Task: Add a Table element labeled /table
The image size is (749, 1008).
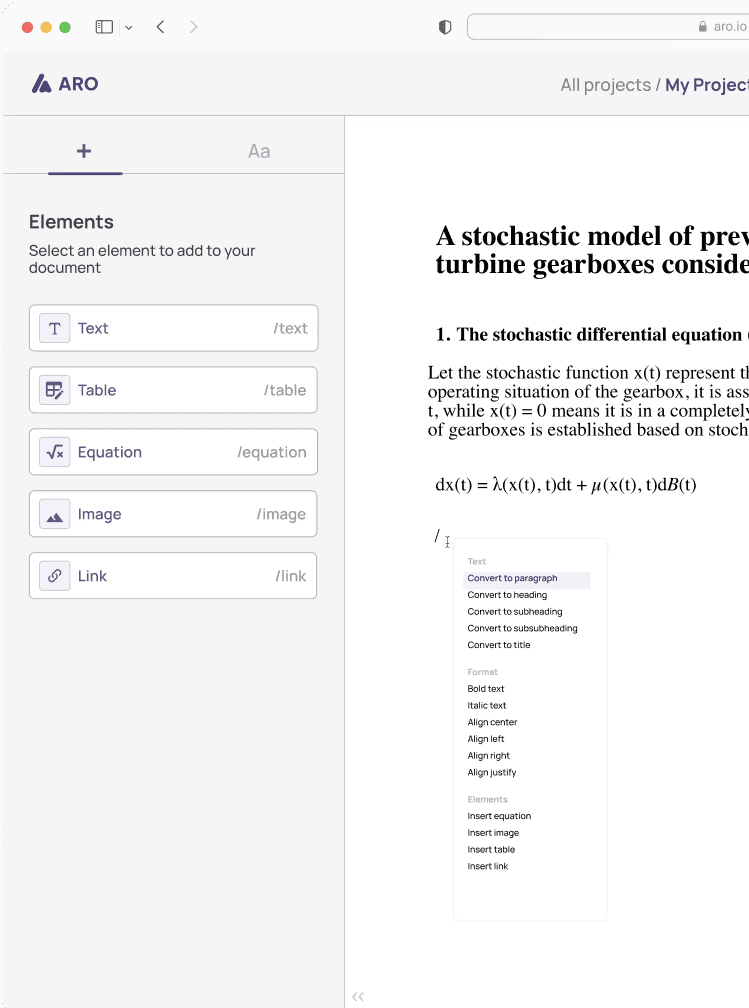Action: pyautogui.click(x=174, y=390)
